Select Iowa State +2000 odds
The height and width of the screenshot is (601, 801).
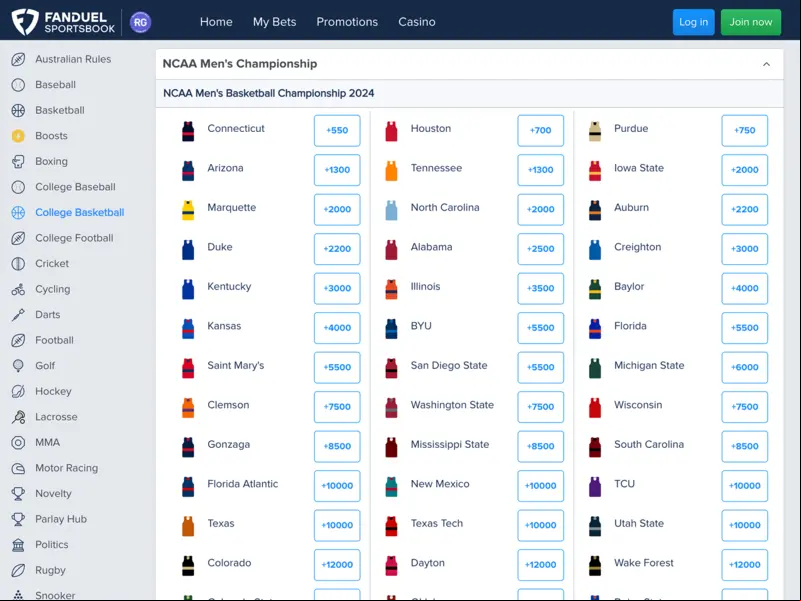(x=744, y=170)
